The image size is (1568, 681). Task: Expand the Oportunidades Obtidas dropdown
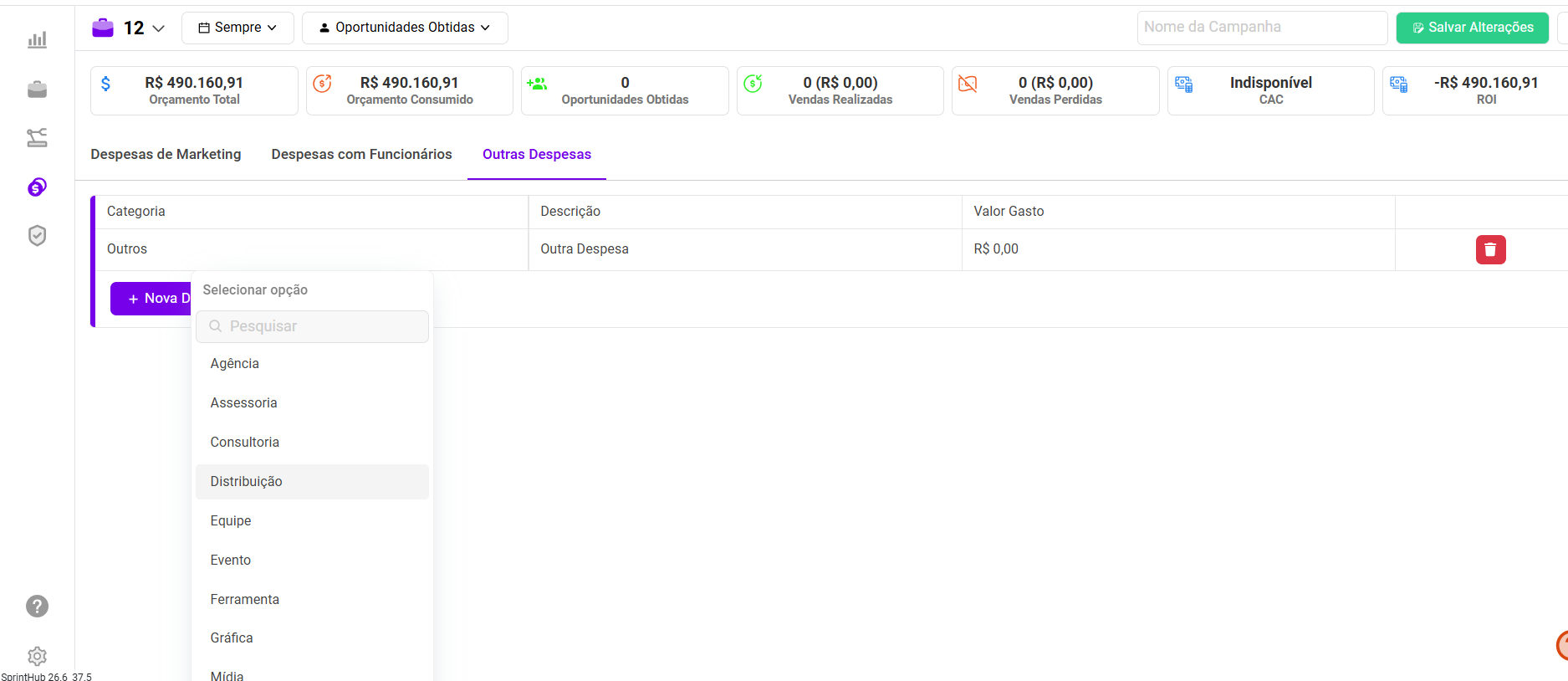pyautogui.click(x=405, y=28)
